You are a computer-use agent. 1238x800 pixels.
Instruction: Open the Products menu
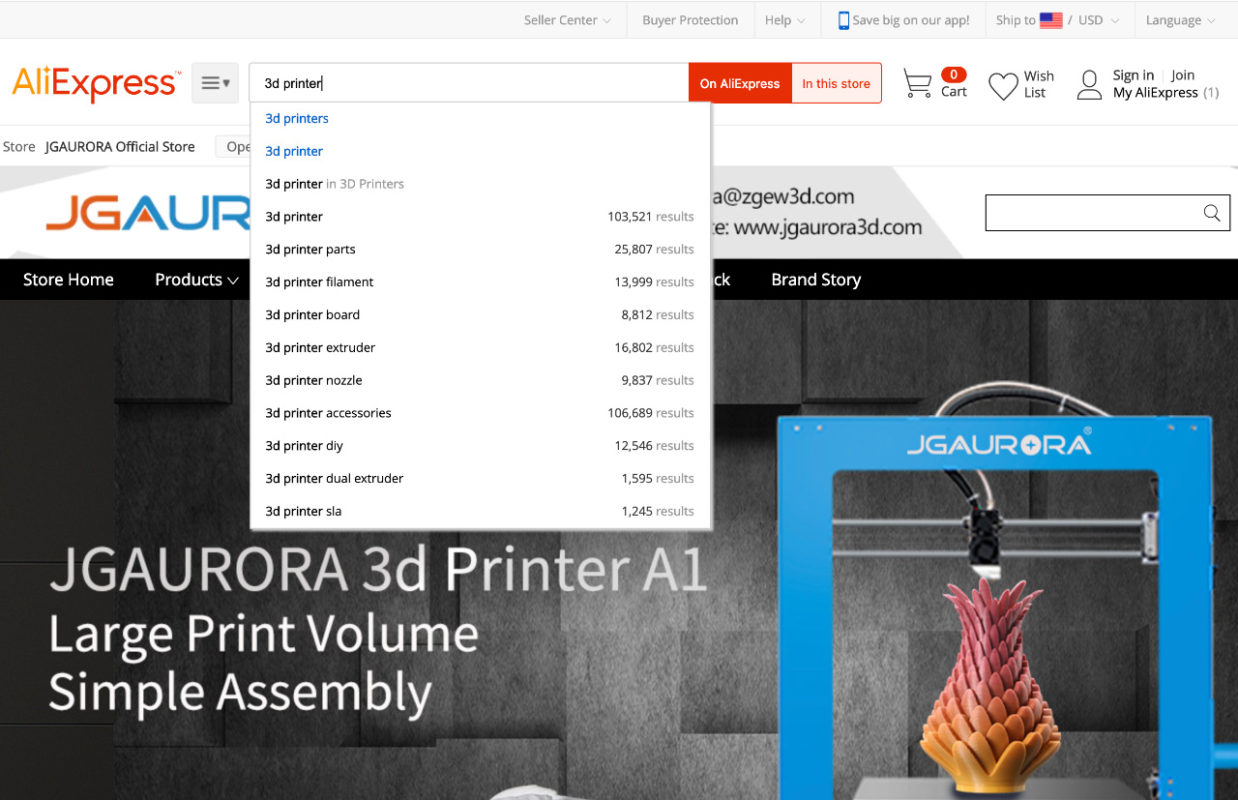tap(196, 280)
